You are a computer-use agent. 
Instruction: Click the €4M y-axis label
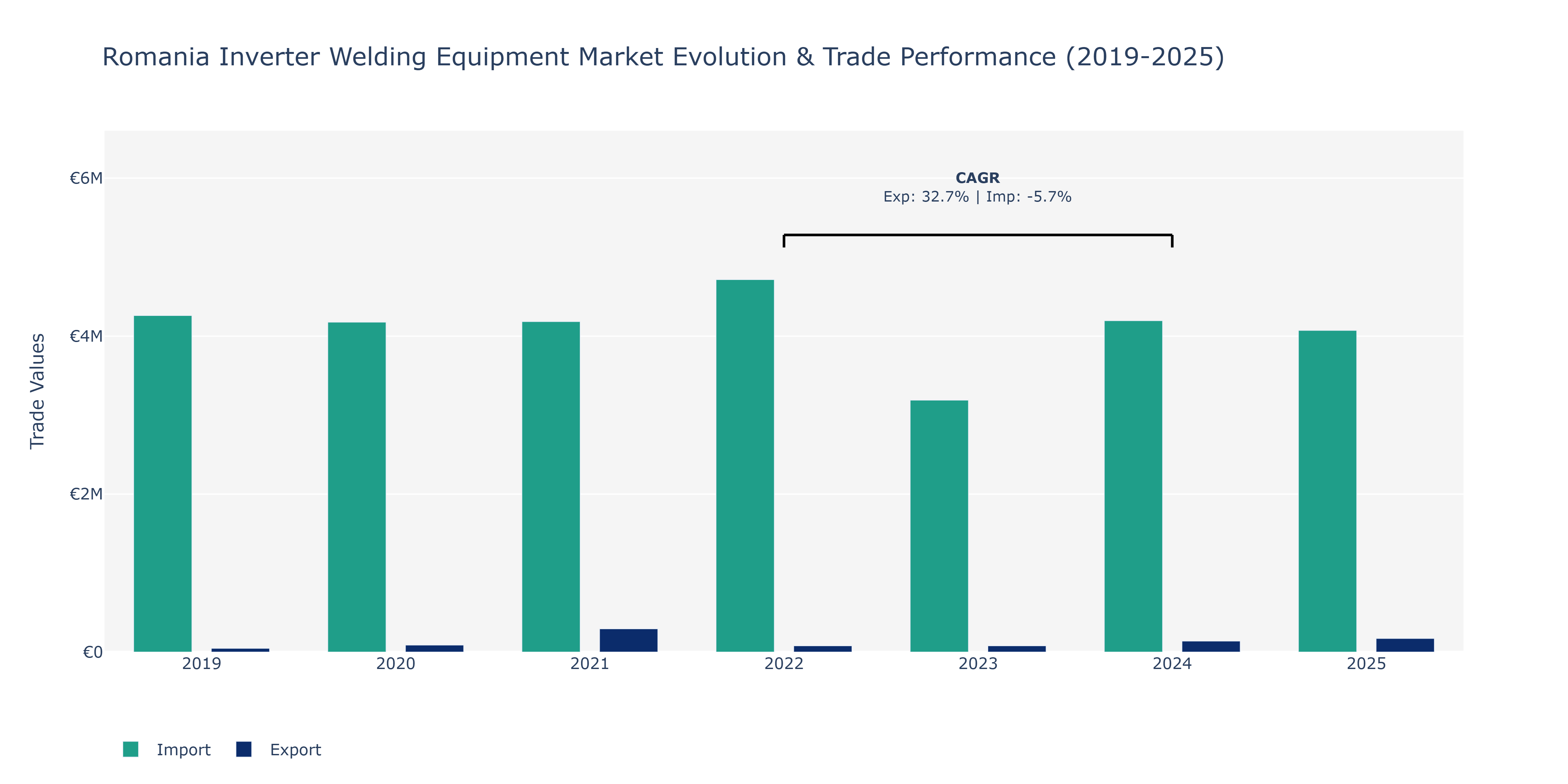click(x=86, y=336)
